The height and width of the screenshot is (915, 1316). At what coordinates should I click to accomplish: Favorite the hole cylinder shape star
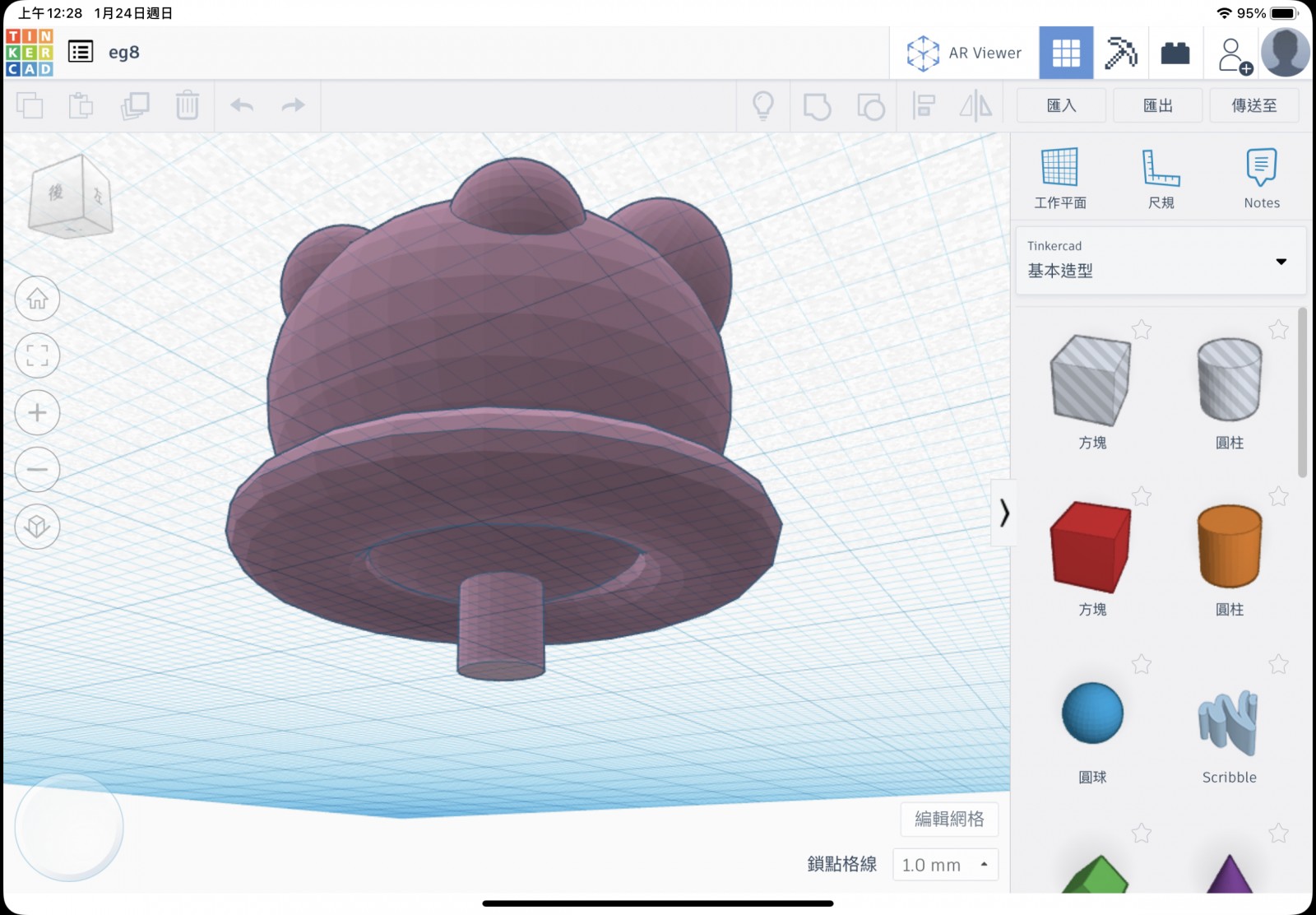[1278, 330]
